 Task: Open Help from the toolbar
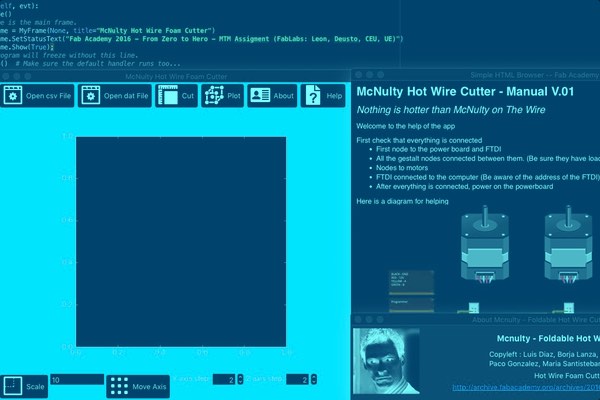[x=323, y=96]
